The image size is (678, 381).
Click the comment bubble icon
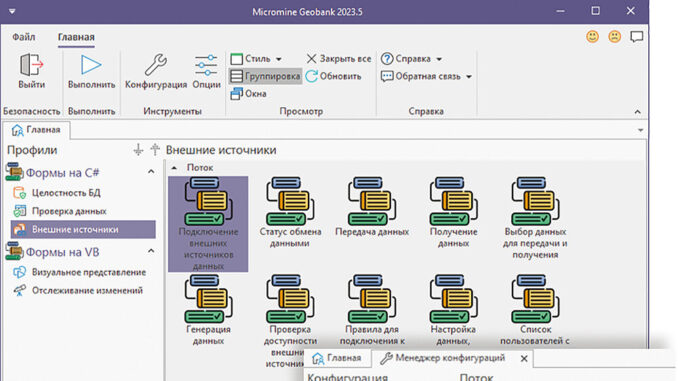tap(636, 37)
